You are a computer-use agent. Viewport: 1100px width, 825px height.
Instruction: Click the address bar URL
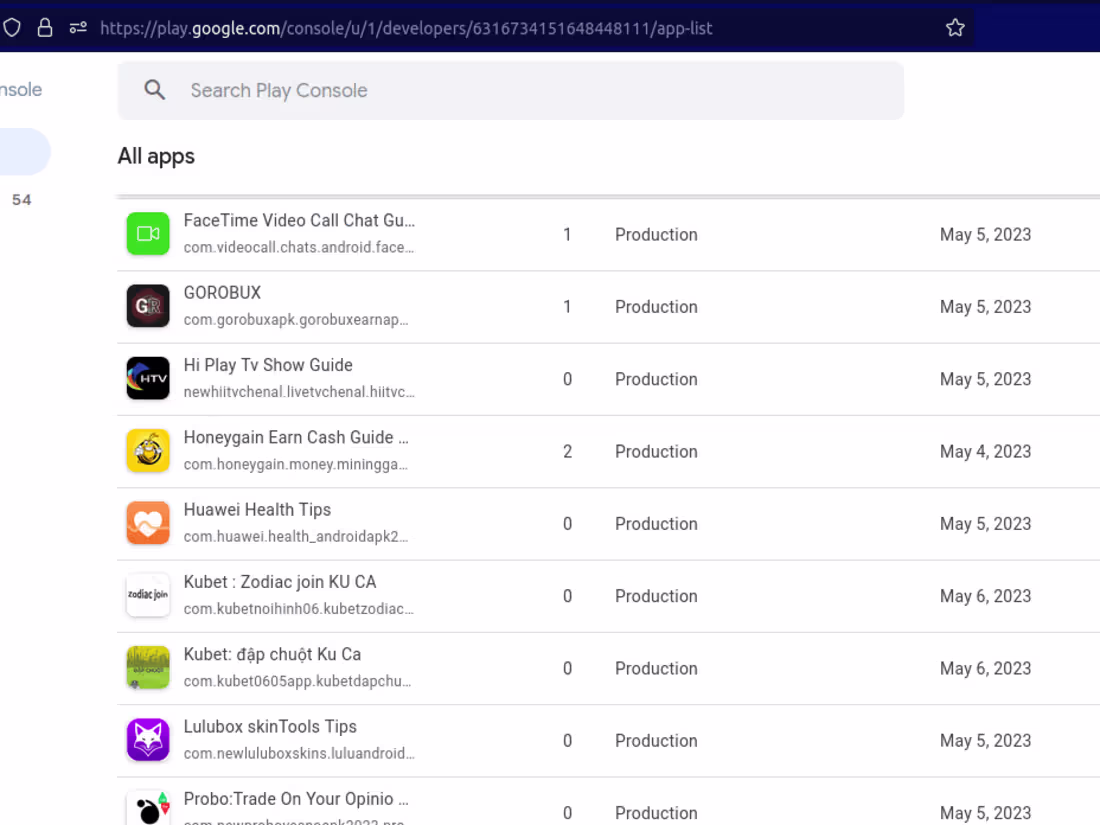tap(406, 27)
